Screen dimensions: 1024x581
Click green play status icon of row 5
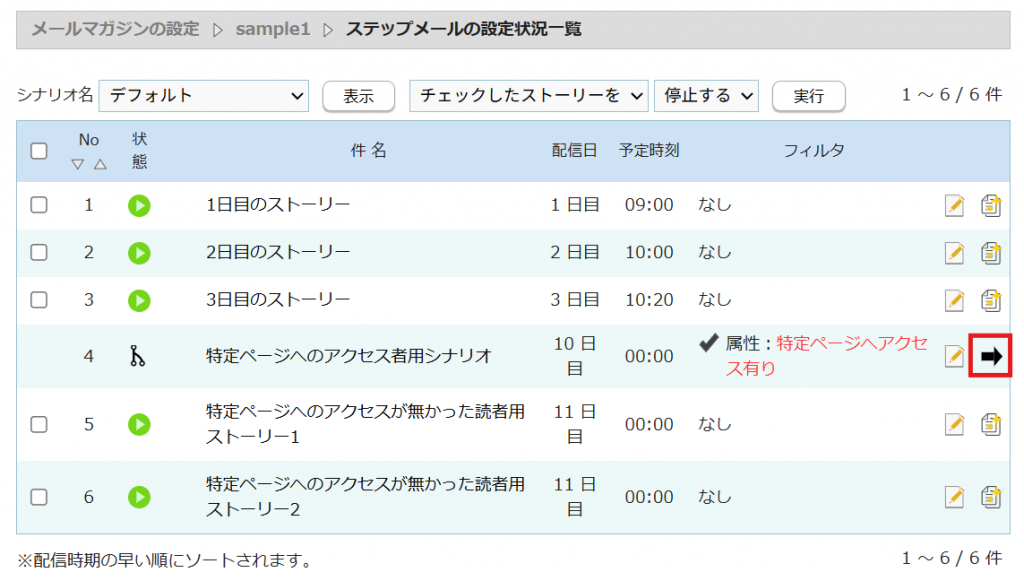click(139, 424)
